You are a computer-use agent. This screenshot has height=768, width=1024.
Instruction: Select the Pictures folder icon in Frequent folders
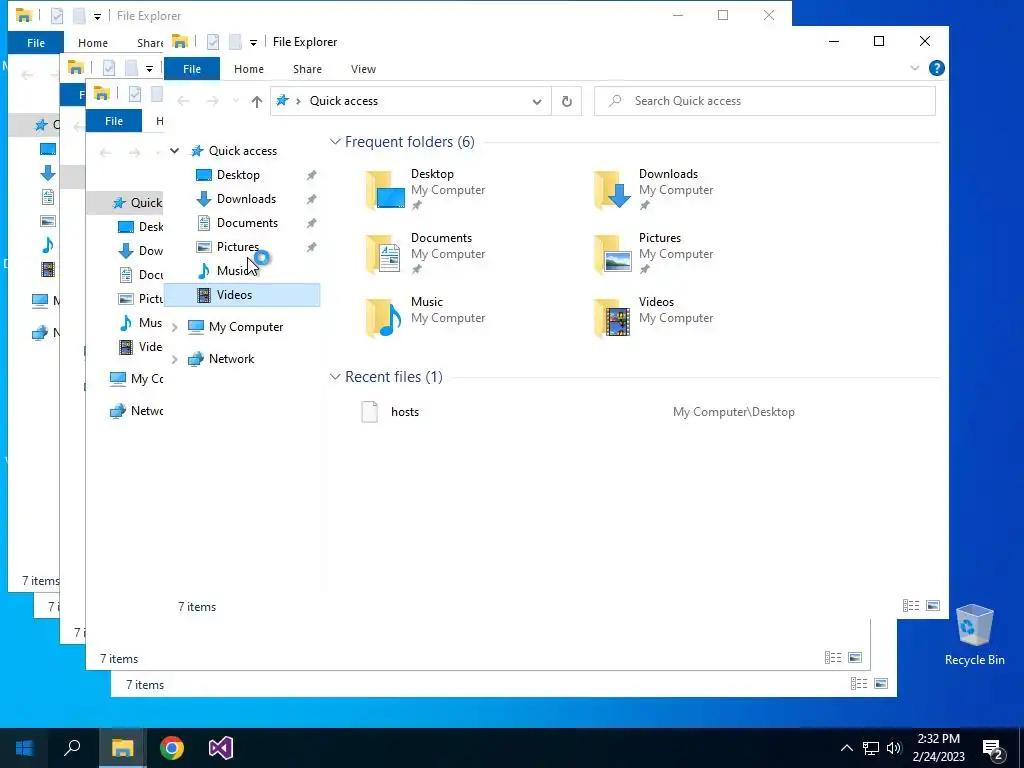tap(613, 253)
